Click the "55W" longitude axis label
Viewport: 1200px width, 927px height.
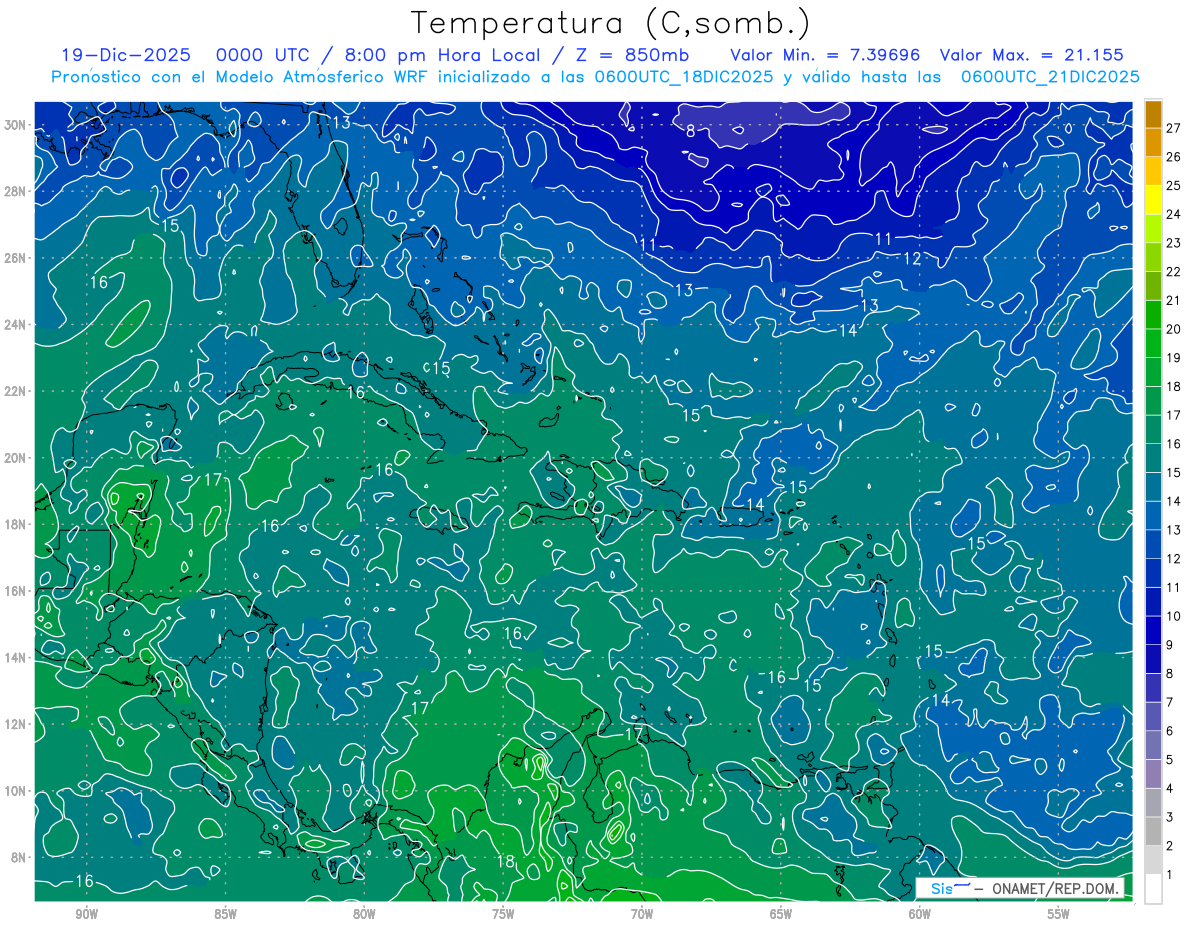[x=1059, y=914]
